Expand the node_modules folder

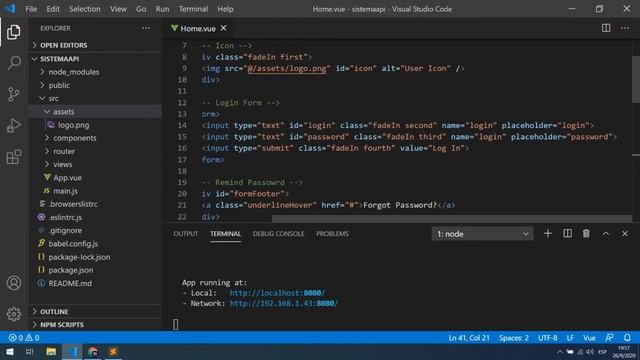[x=96, y=72]
